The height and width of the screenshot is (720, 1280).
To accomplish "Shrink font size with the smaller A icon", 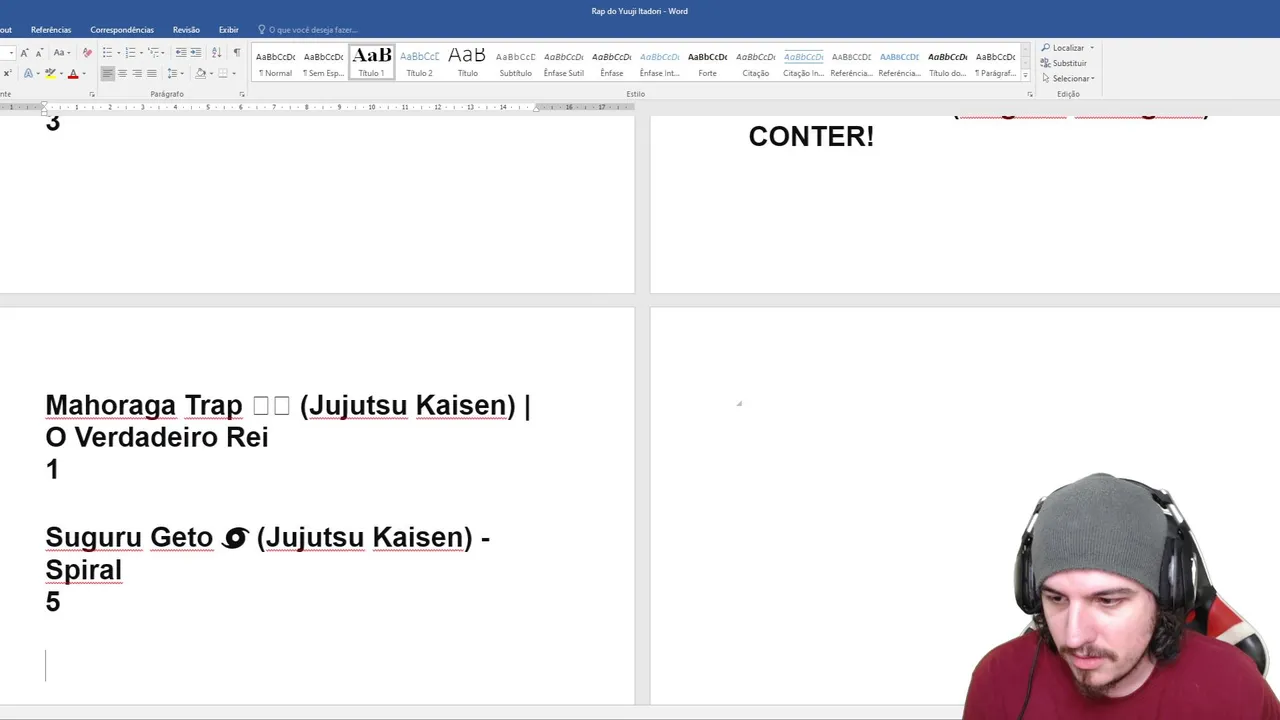I will (x=40, y=52).
